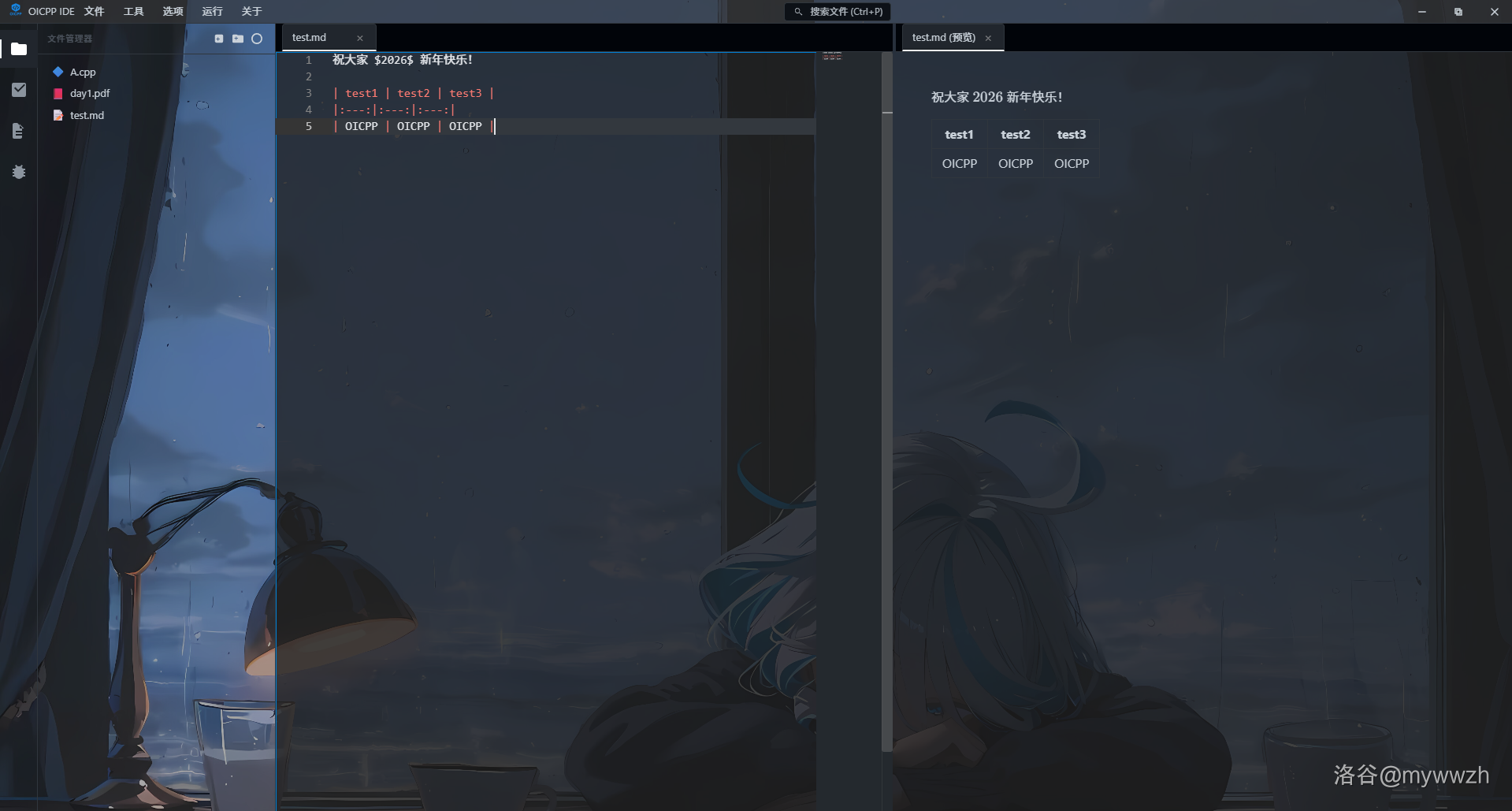Open the debug bug icon panel
The width and height of the screenshot is (1512, 811).
(19, 172)
